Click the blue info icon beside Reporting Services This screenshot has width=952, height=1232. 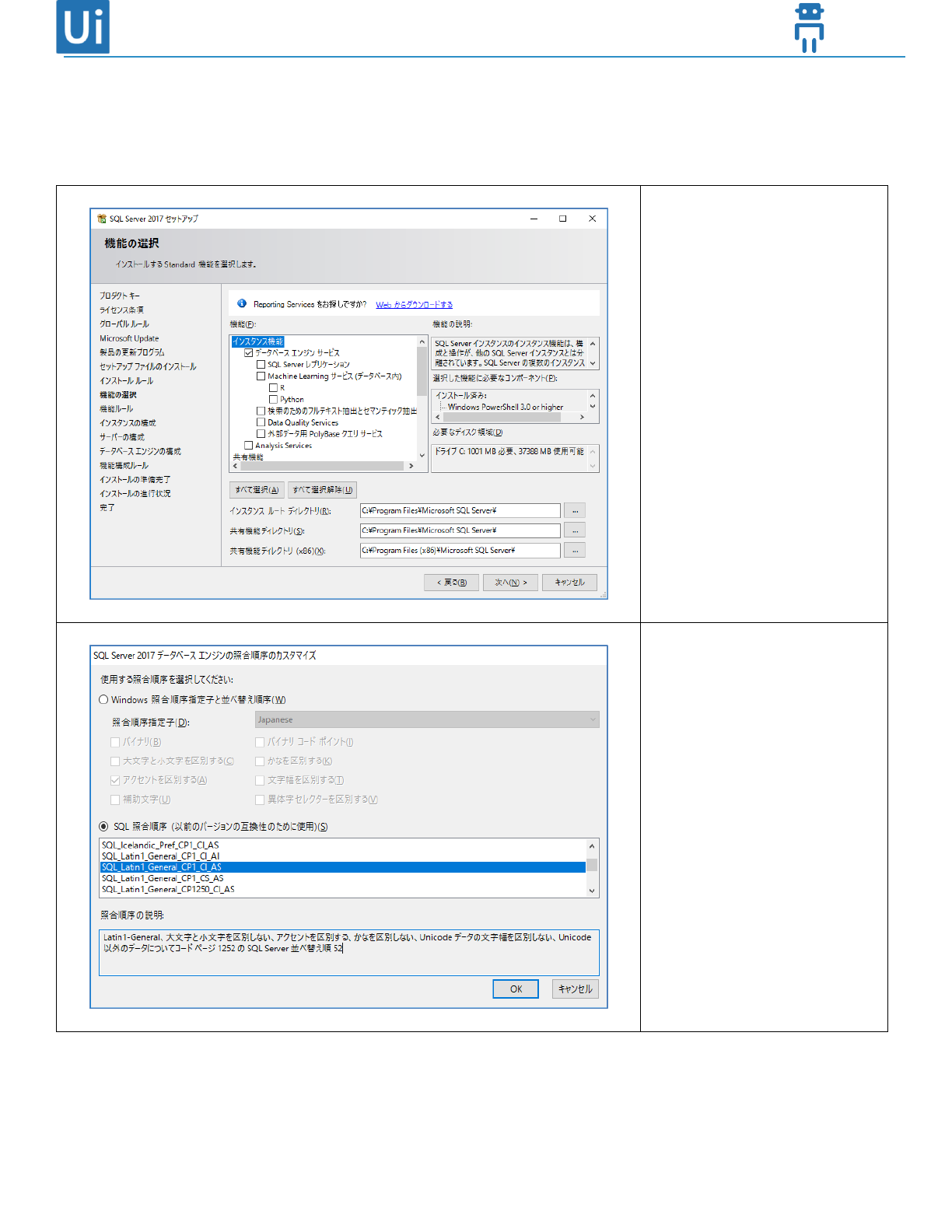coord(242,303)
